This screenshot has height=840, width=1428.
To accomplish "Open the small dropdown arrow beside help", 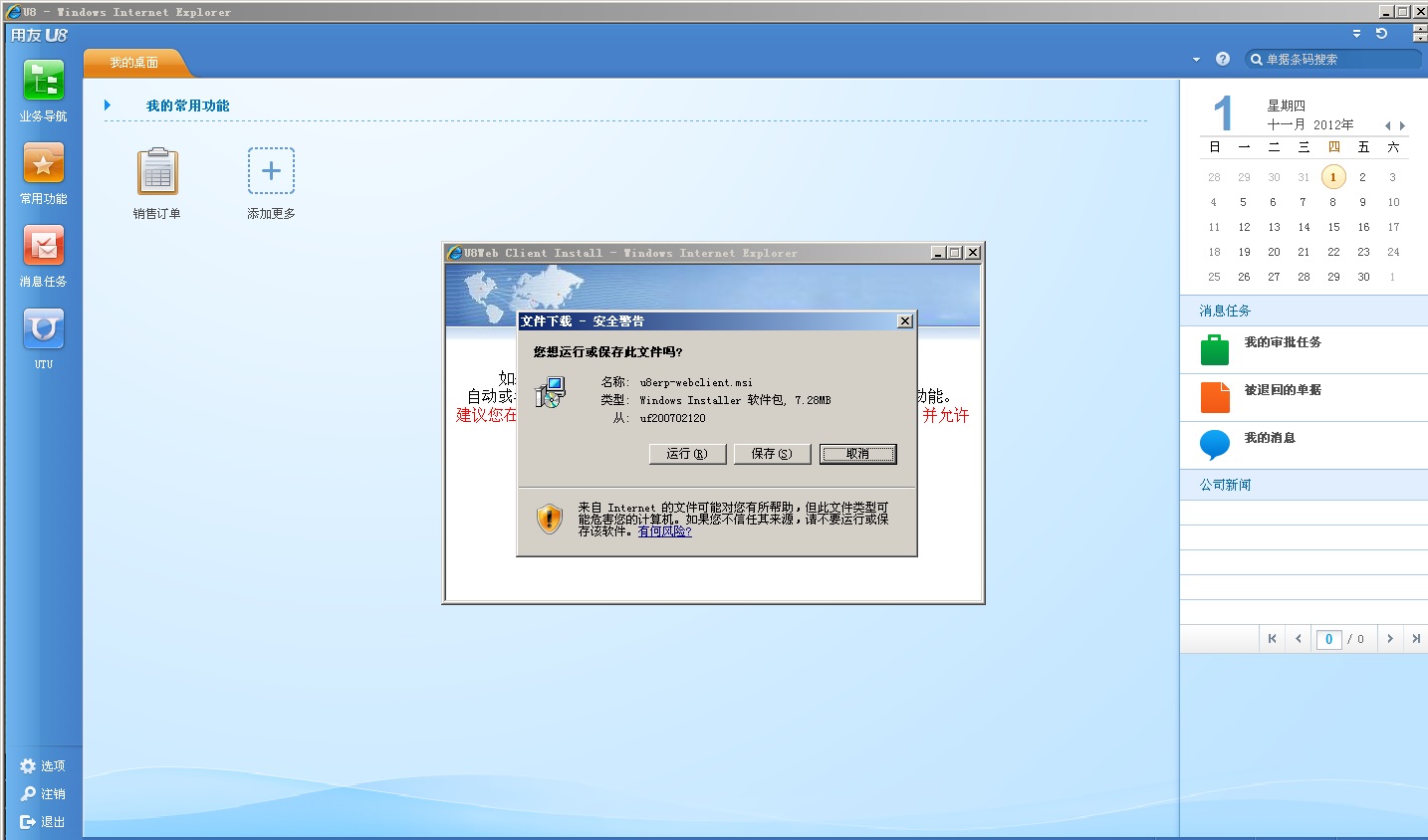I will 1196,60.
